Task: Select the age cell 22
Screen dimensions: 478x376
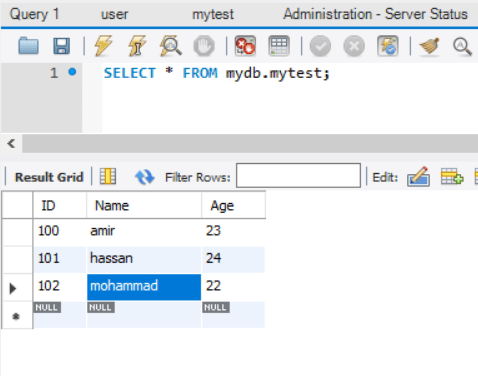Action: [233, 286]
